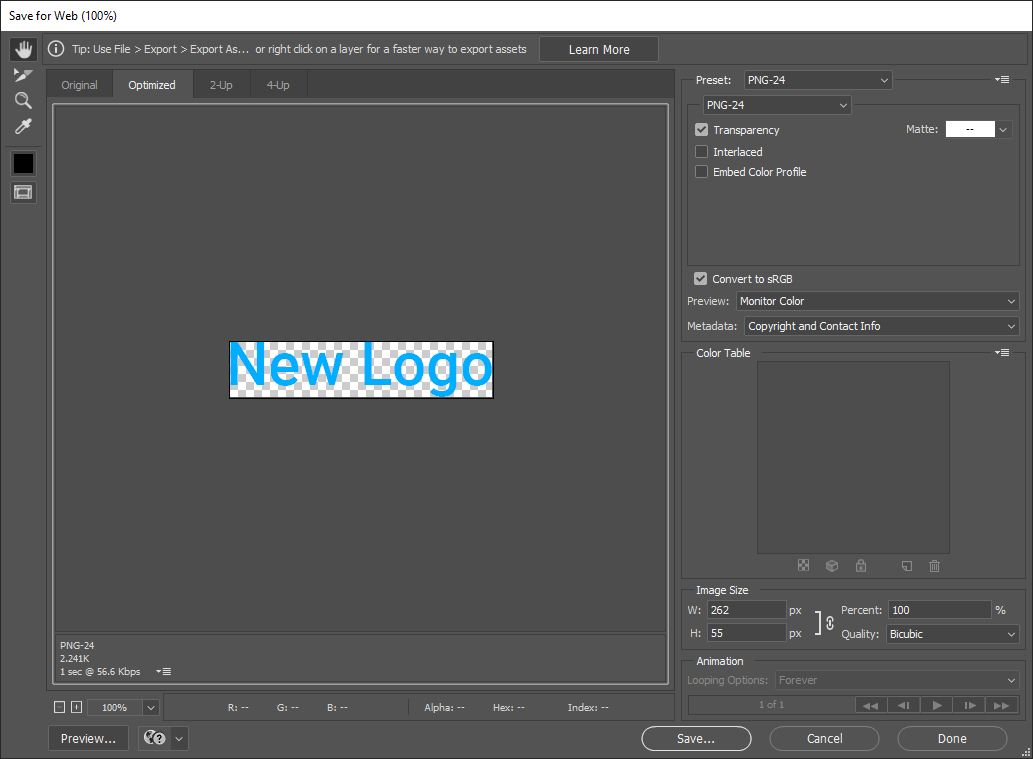Viewport: 1033px width, 759px height.
Task: Click the Done button
Action: click(952, 739)
